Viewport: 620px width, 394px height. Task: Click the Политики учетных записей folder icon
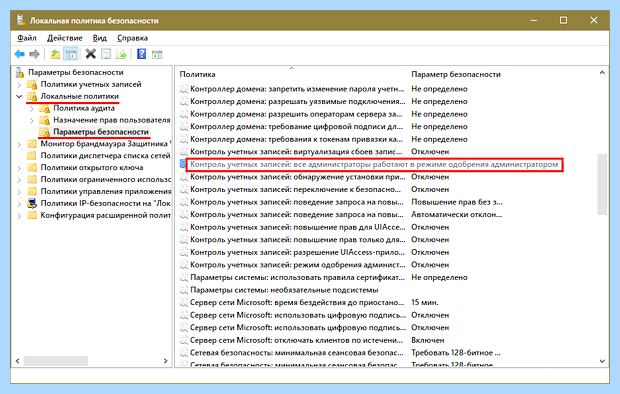[32, 85]
